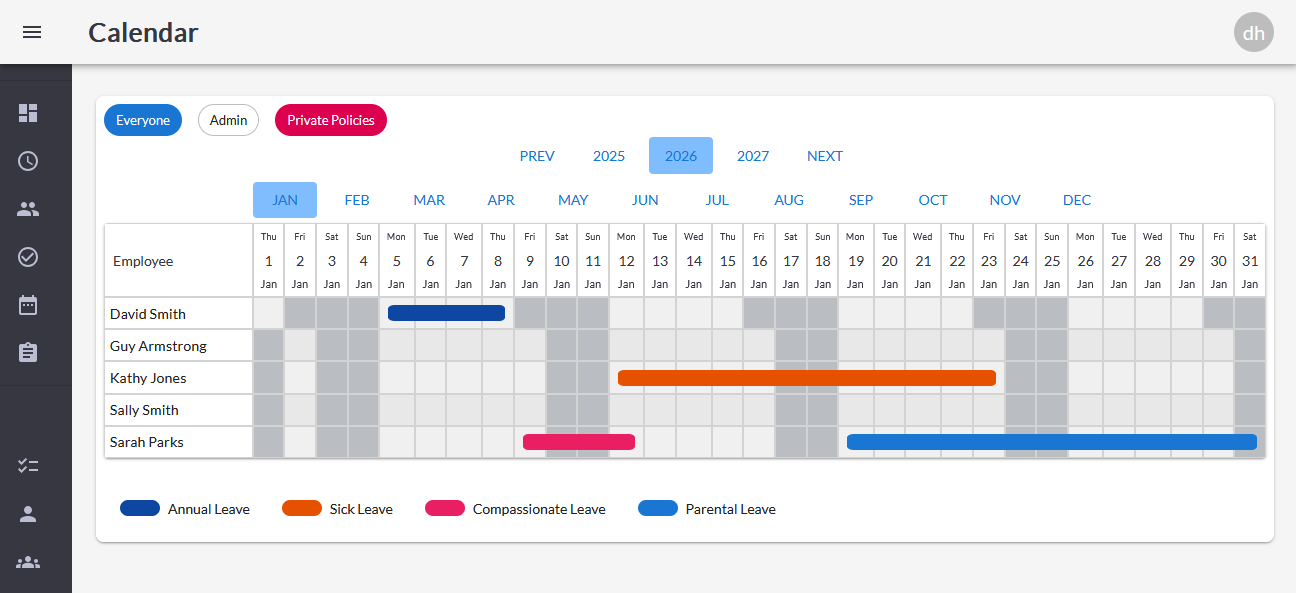This screenshot has height=593, width=1296.
Task: Click Kathy Jones' orange sick leave bar
Action: click(806, 378)
